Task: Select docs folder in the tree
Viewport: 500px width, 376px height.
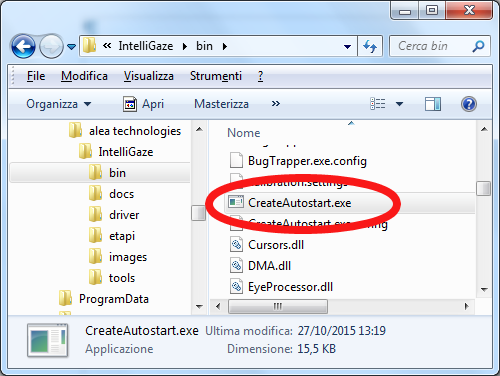Action: click(121, 194)
